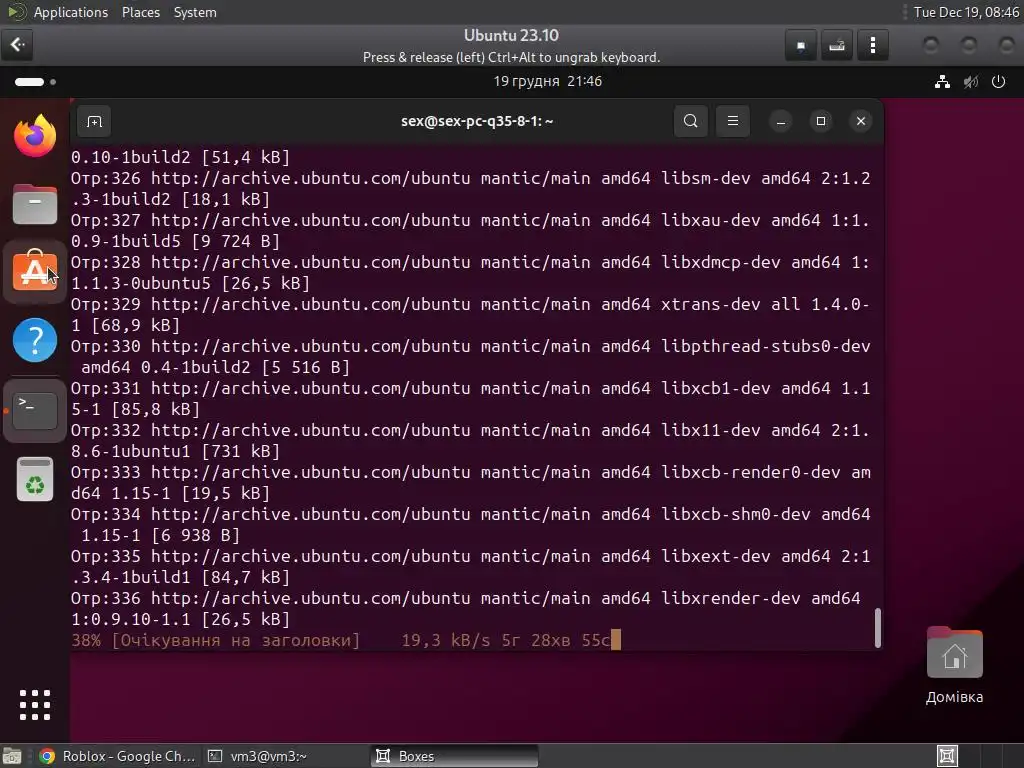Go back in the Boxes window
Screen dimensions: 1024x768
point(17,45)
